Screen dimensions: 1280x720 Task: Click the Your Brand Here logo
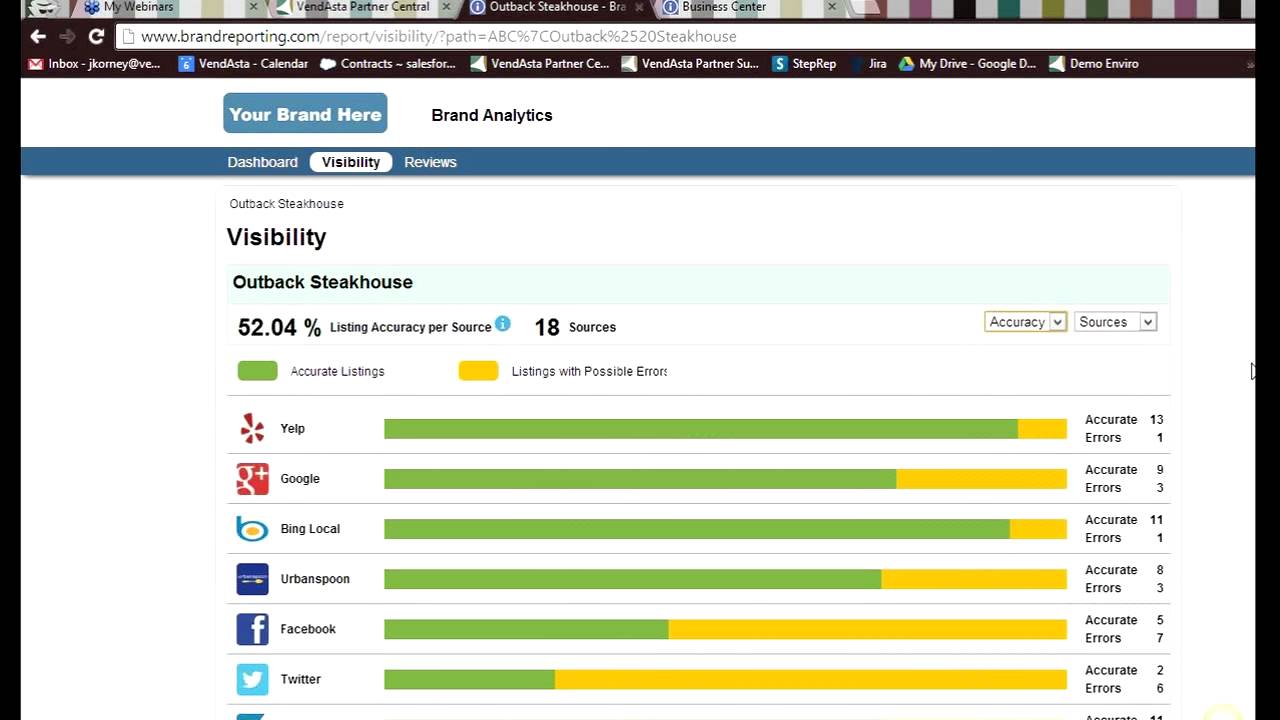tap(305, 114)
